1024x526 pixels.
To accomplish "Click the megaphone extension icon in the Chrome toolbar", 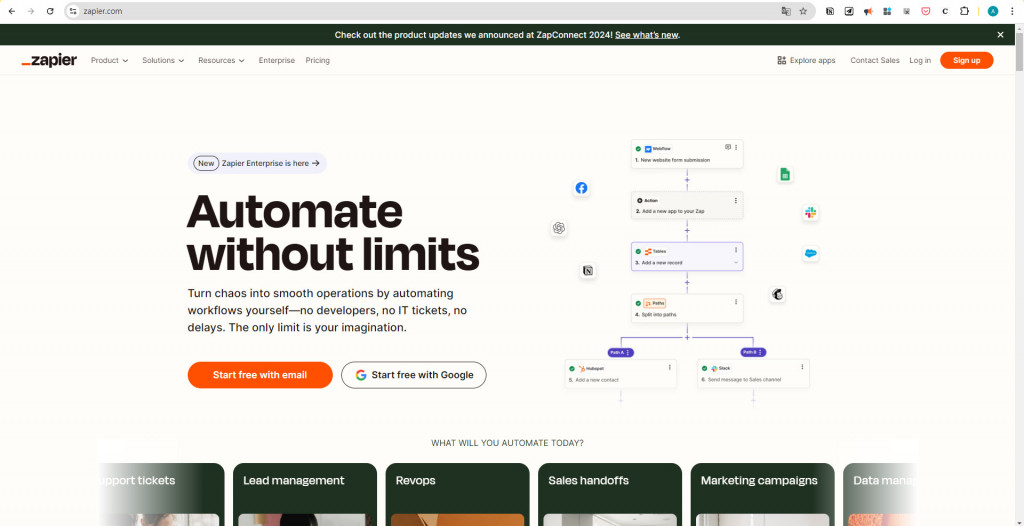I will 868,11.
